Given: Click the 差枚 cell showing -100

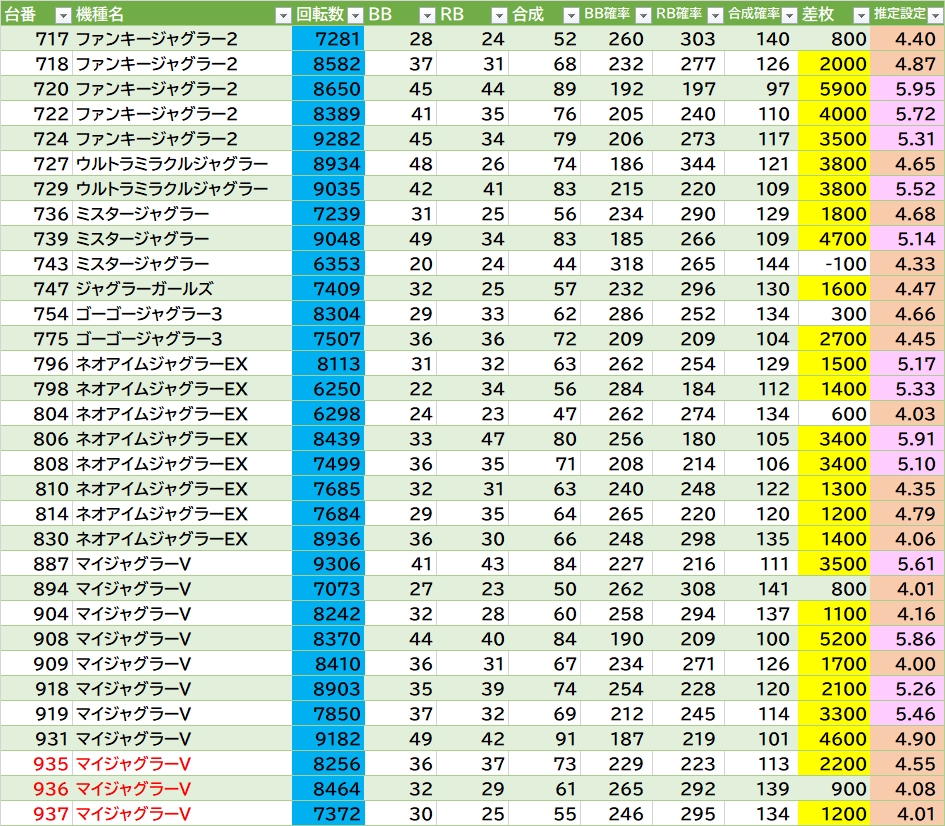Looking at the screenshot, I should tap(834, 263).
